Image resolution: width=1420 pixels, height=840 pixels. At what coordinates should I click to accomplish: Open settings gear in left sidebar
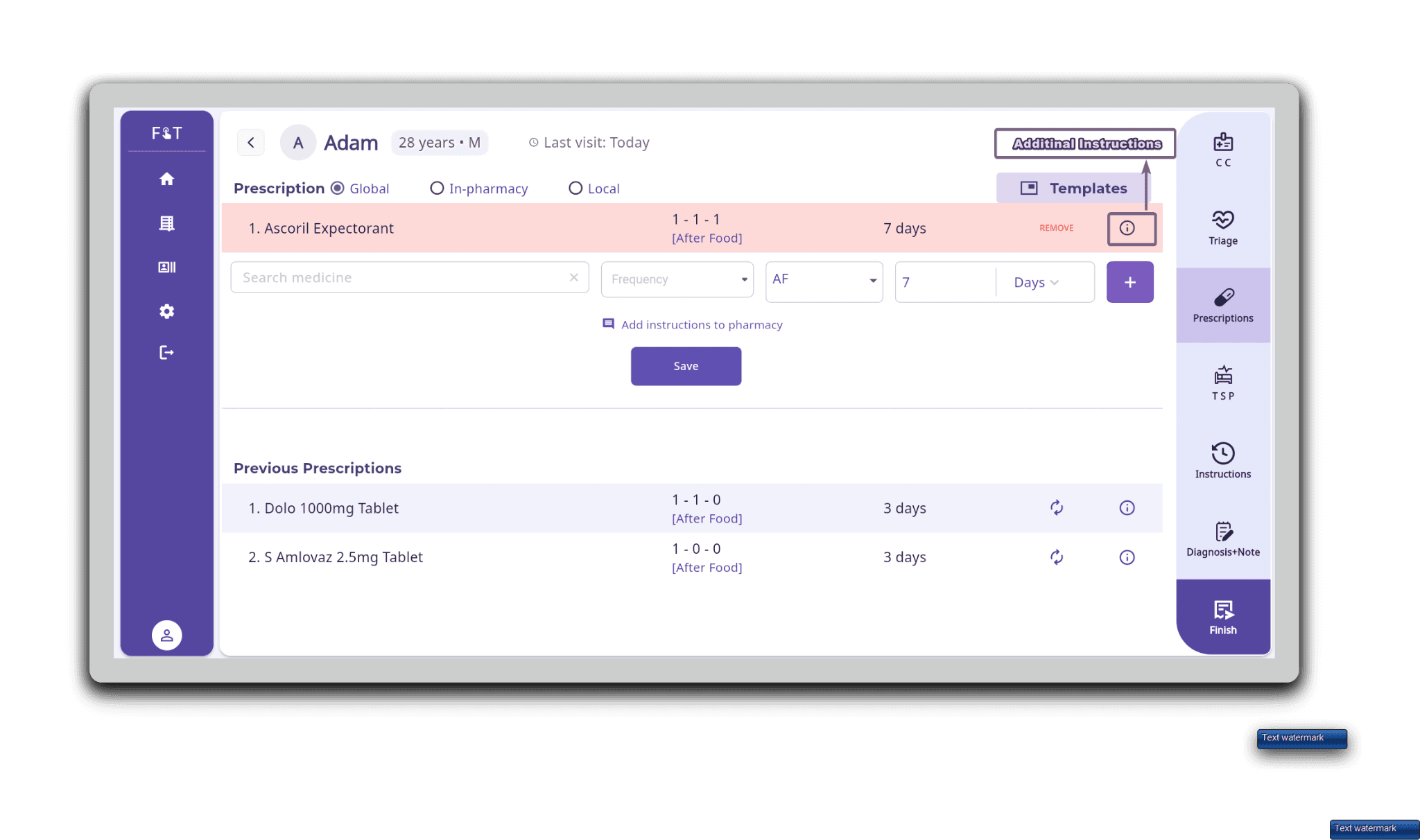(166, 311)
